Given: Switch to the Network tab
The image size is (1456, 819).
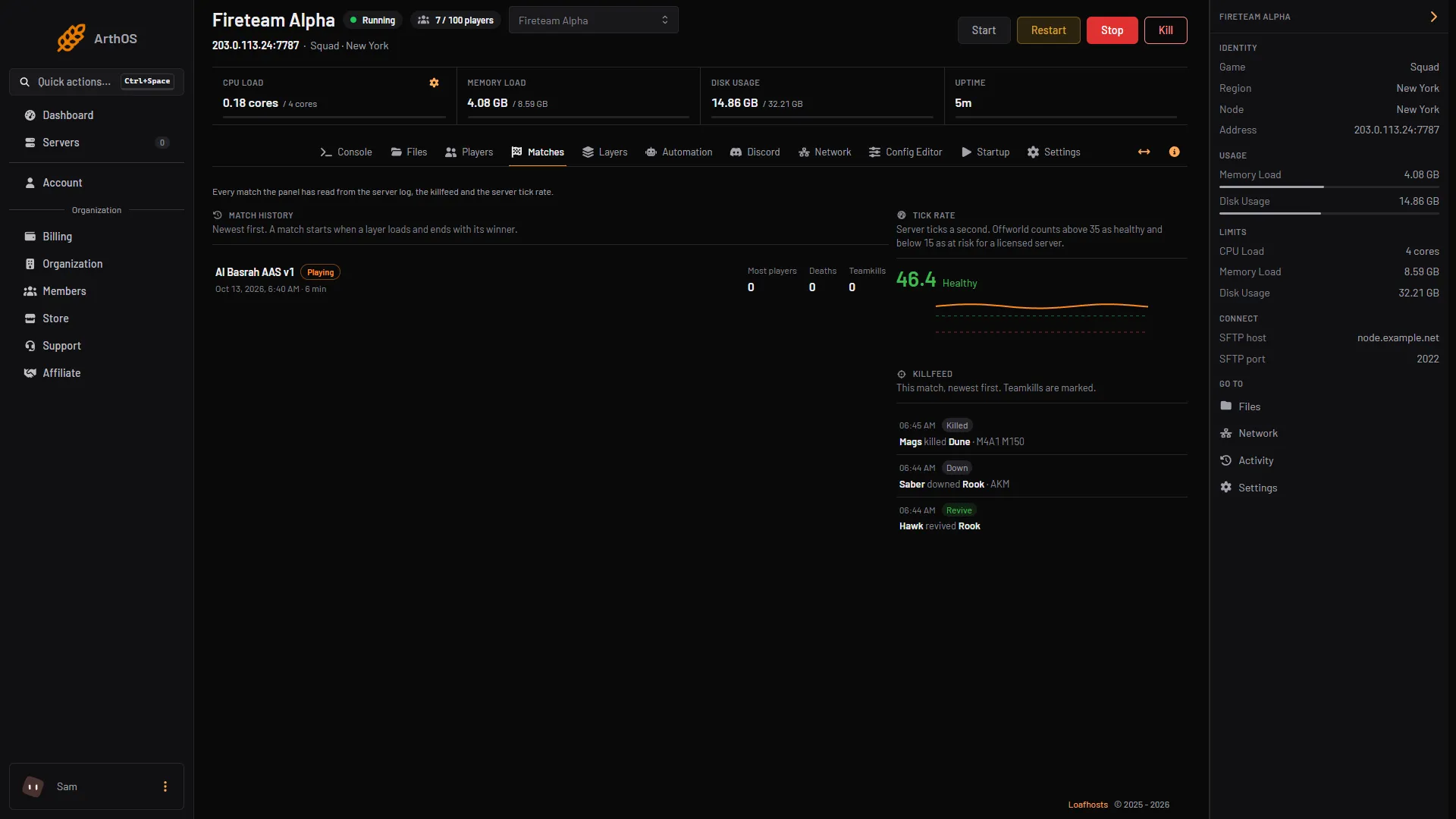Looking at the screenshot, I should pyautogui.click(x=824, y=152).
